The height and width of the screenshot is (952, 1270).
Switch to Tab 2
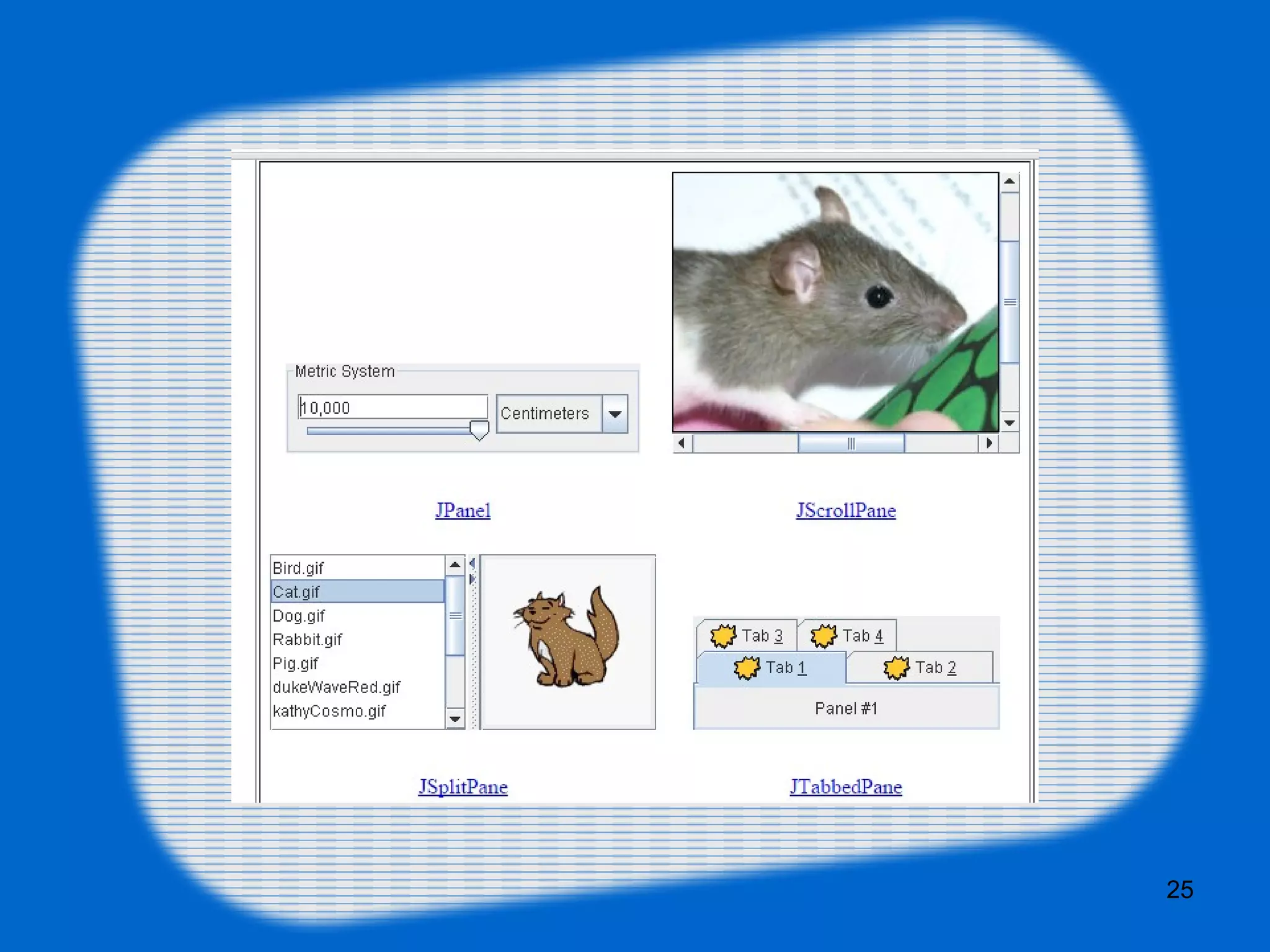coord(935,668)
